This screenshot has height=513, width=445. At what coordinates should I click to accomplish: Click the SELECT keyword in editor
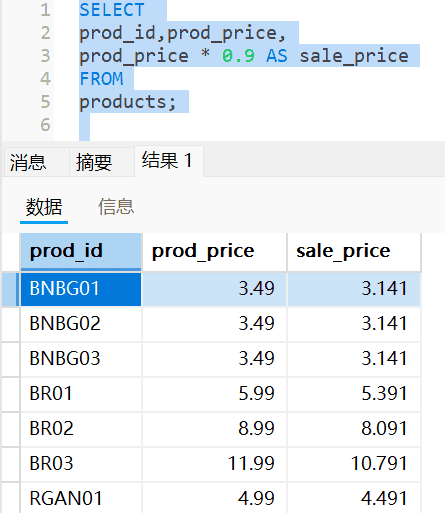112,10
